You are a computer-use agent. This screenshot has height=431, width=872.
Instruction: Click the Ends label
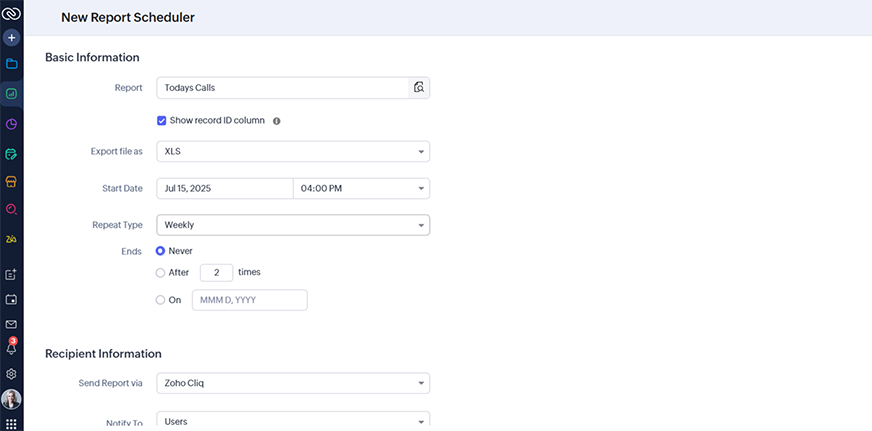pyautogui.click(x=132, y=251)
